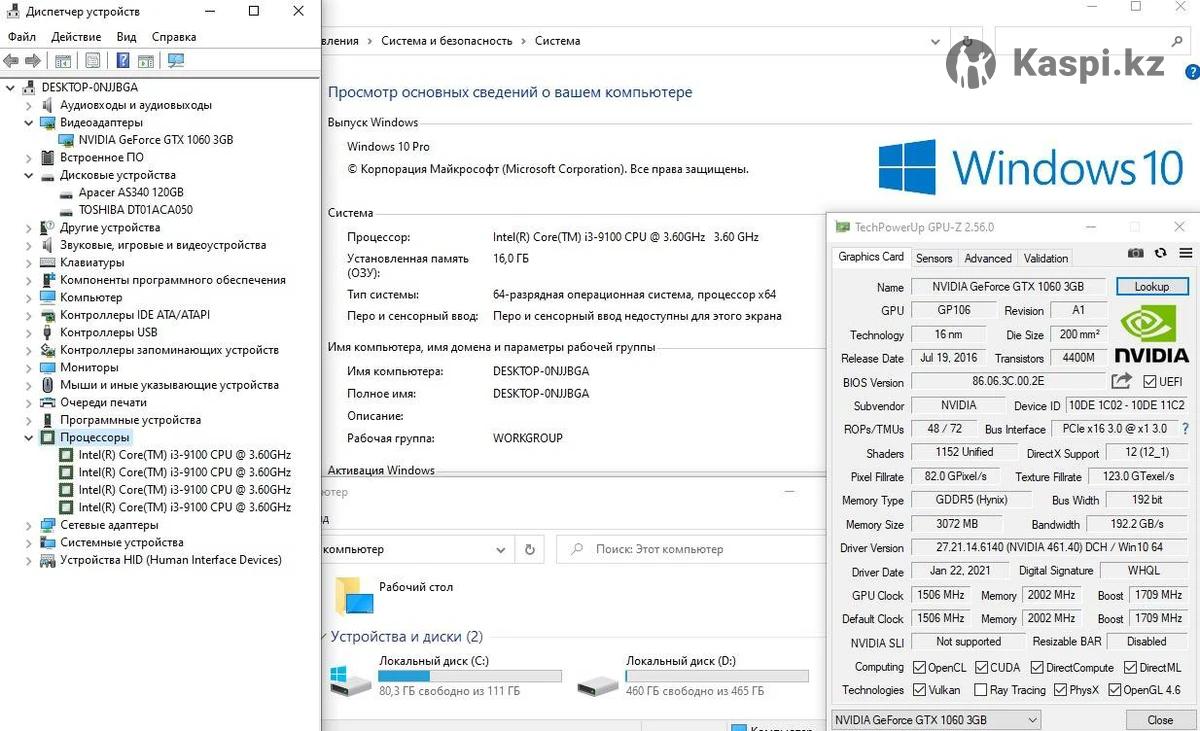Click the refresh button beside the address bar
Screen dimensions: 1200x731
pos(530,549)
